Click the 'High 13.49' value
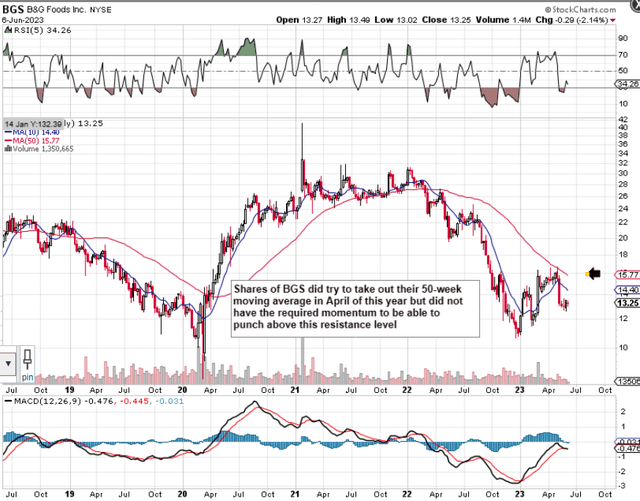 (x=348, y=20)
